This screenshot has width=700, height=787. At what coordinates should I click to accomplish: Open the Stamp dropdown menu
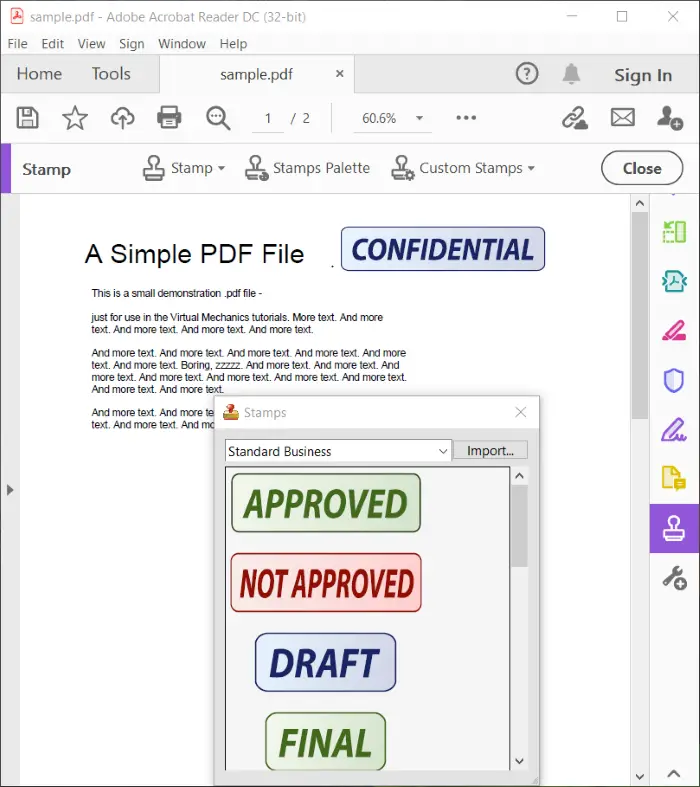(x=184, y=168)
